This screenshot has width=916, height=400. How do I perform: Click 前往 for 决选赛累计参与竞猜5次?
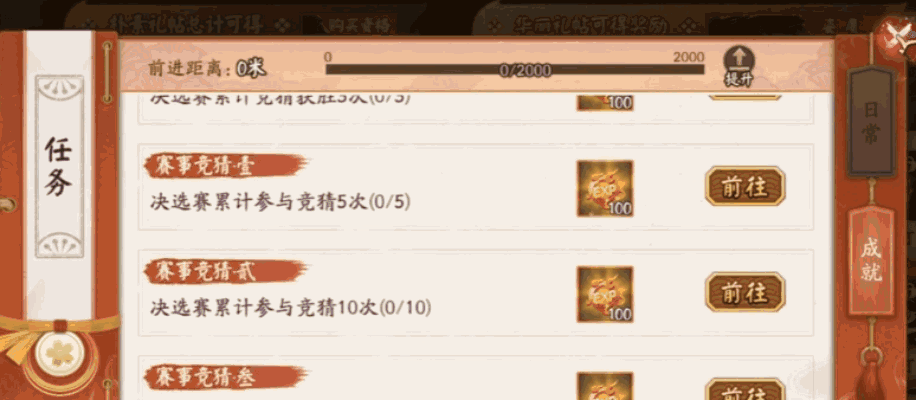(x=744, y=186)
